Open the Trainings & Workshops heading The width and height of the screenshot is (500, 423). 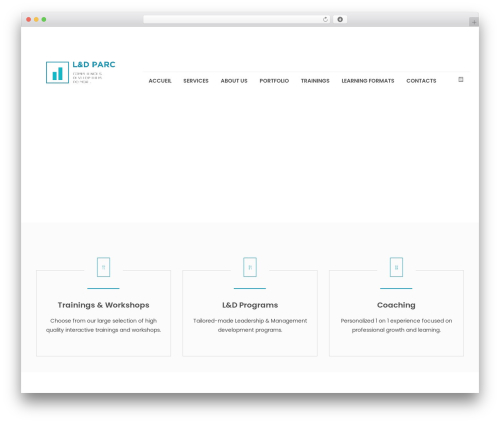pos(103,305)
